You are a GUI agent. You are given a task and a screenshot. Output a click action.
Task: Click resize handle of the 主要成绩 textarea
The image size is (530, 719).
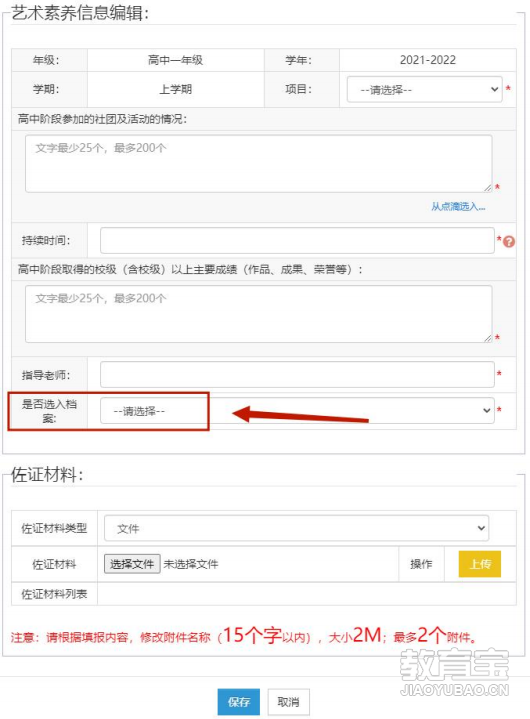[x=487, y=338]
